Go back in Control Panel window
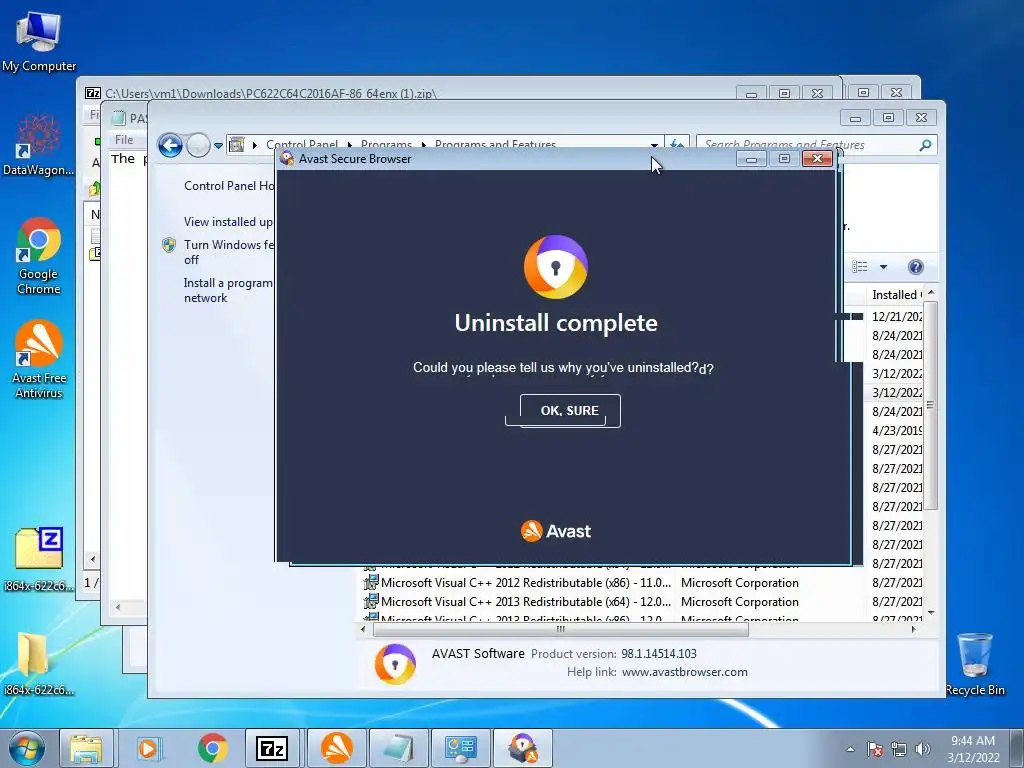Screen dimensions: 1024x768 click(170, 145)
